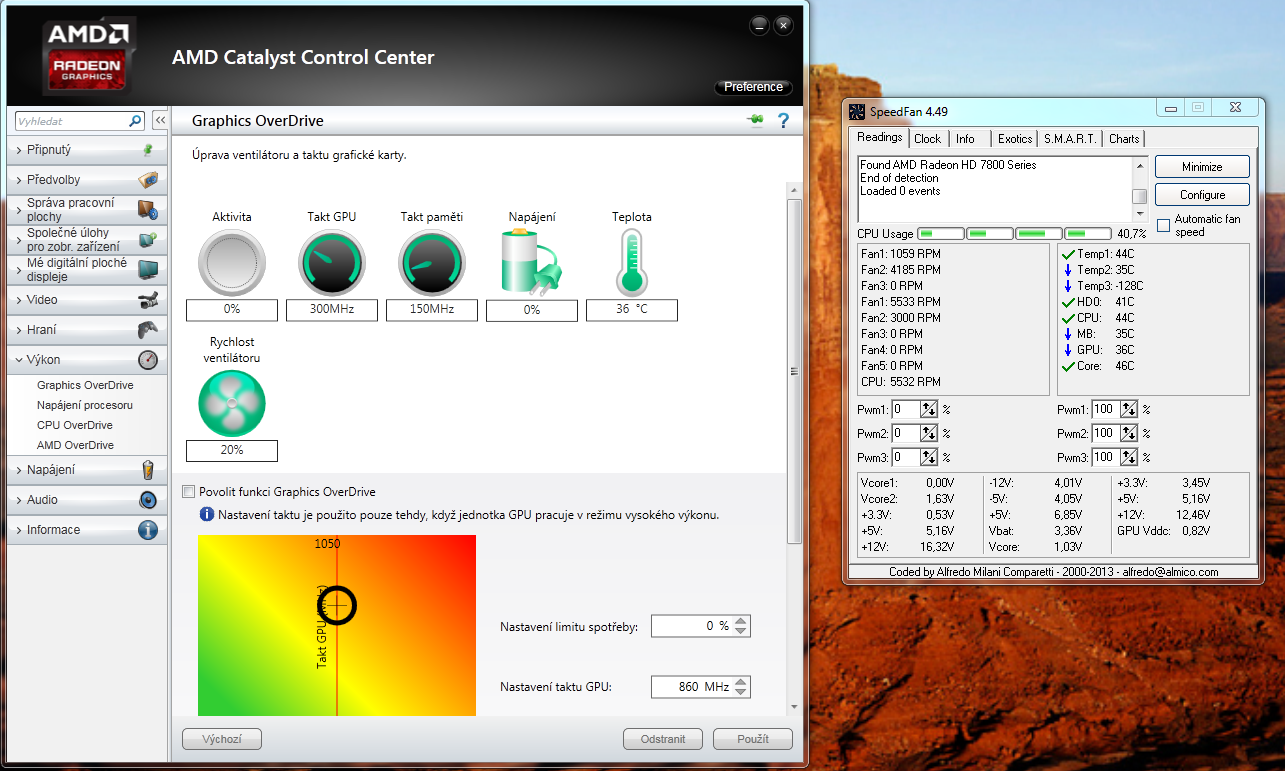This screenshot has width=1285, height=771.
Task: Click the Napájení battery icon in sidebar
Action: click(x=148, y=470)
